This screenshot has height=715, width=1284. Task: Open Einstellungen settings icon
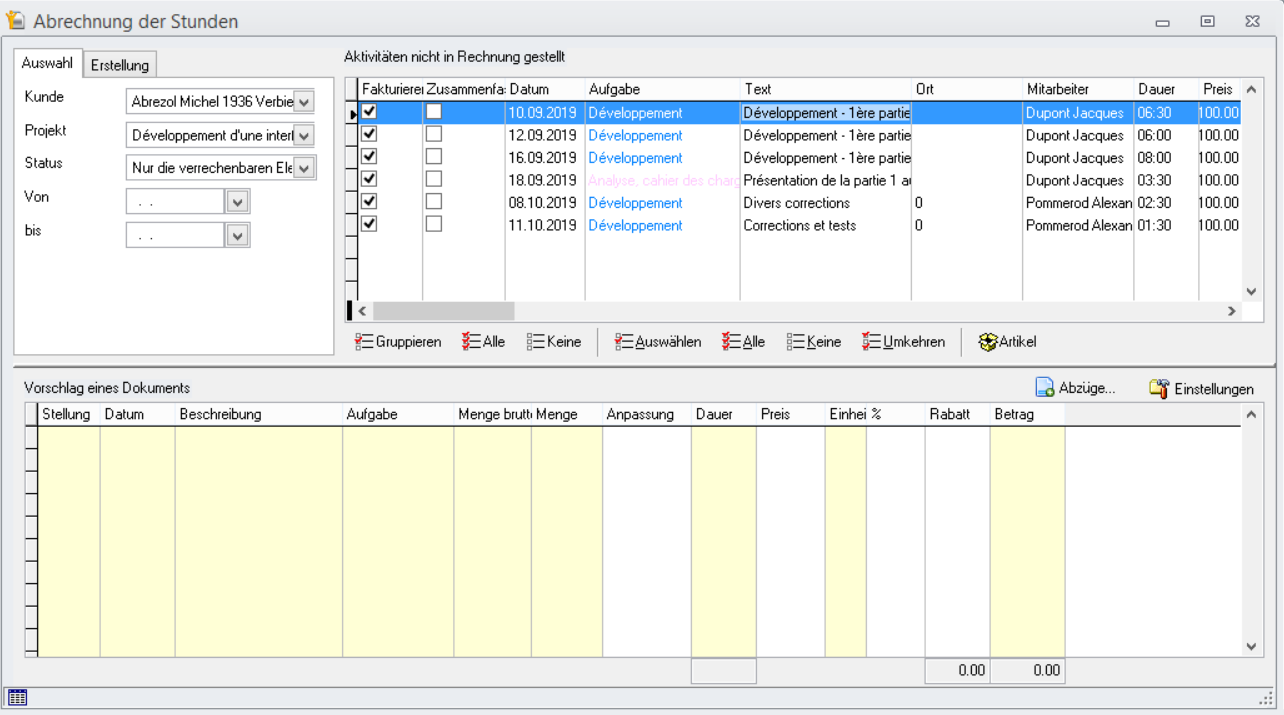(x=1159, y=388)
